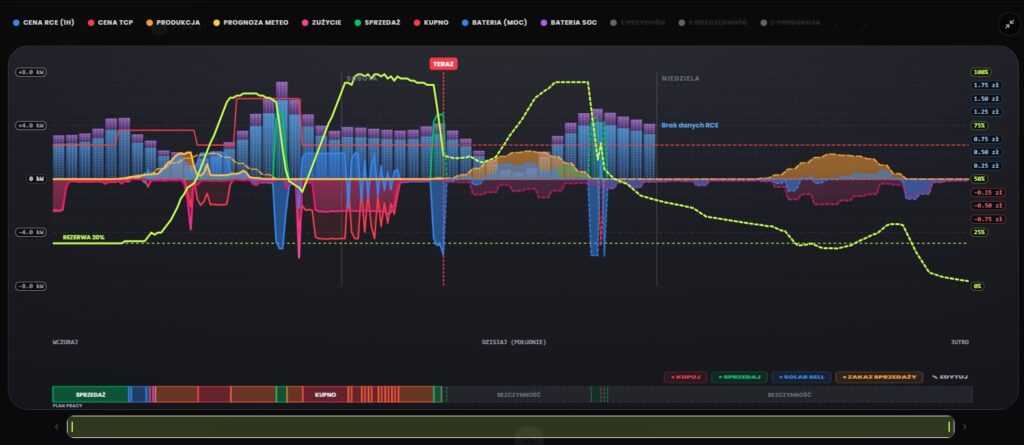Click the 0.50 zł price label
Screen dimensions: 1024x445
point(985,152)
